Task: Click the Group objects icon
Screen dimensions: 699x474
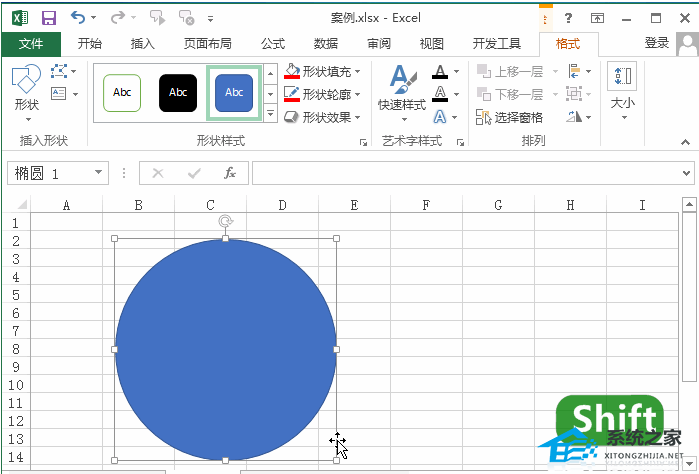Action: pos(574,94)
